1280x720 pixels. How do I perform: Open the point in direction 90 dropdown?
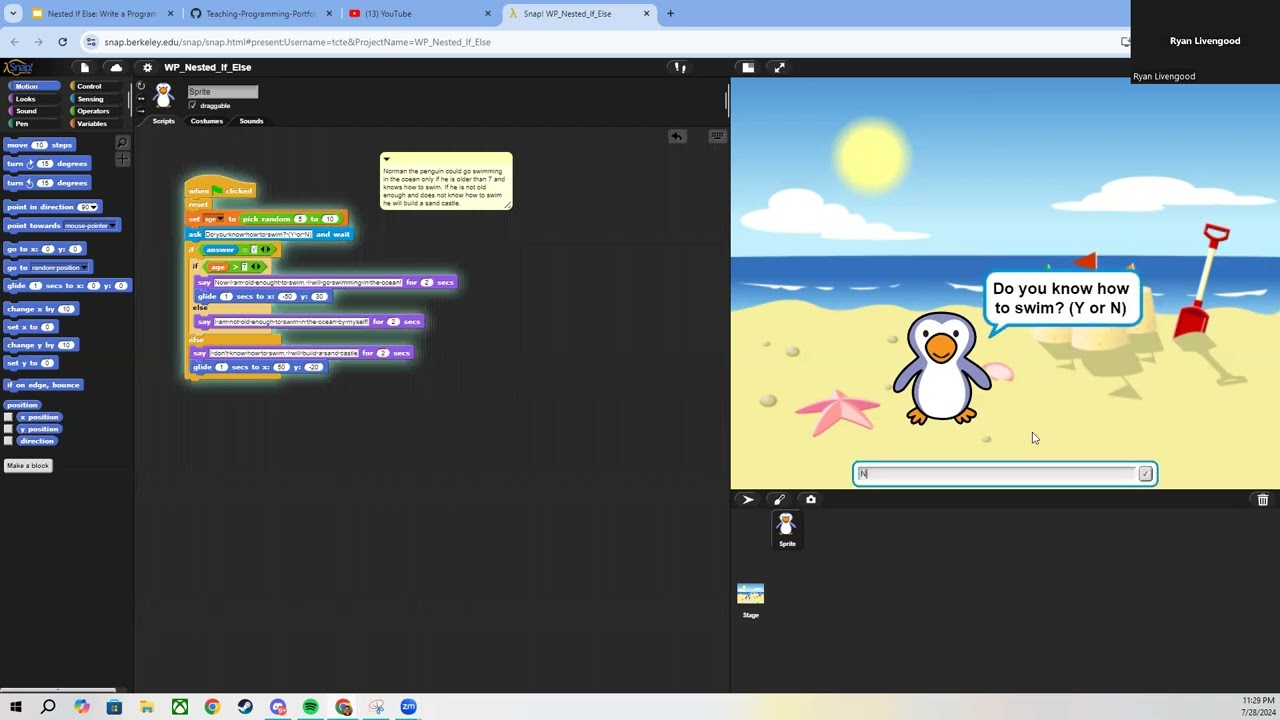coord(94,207)
